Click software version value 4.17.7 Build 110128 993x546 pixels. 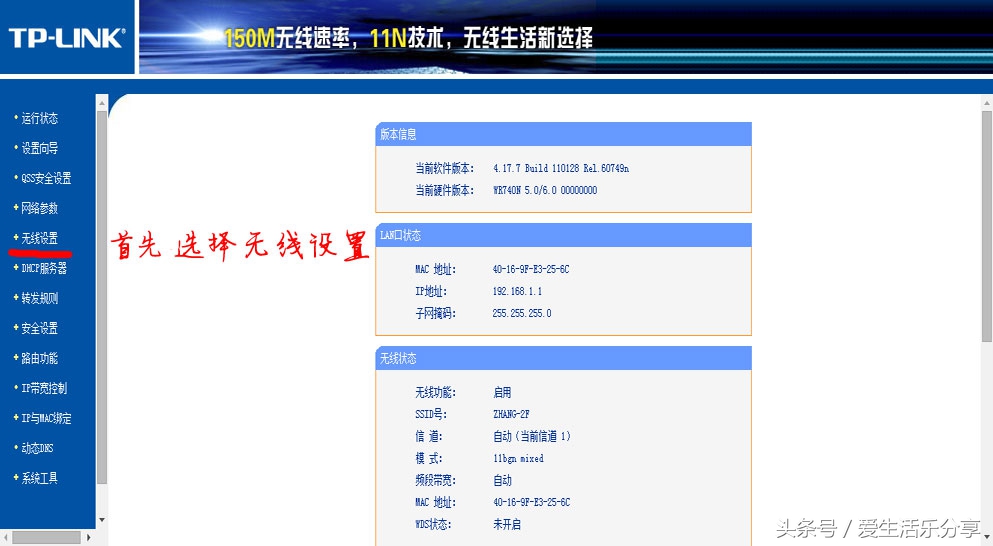pyautogui.click(x=560, y=168)
